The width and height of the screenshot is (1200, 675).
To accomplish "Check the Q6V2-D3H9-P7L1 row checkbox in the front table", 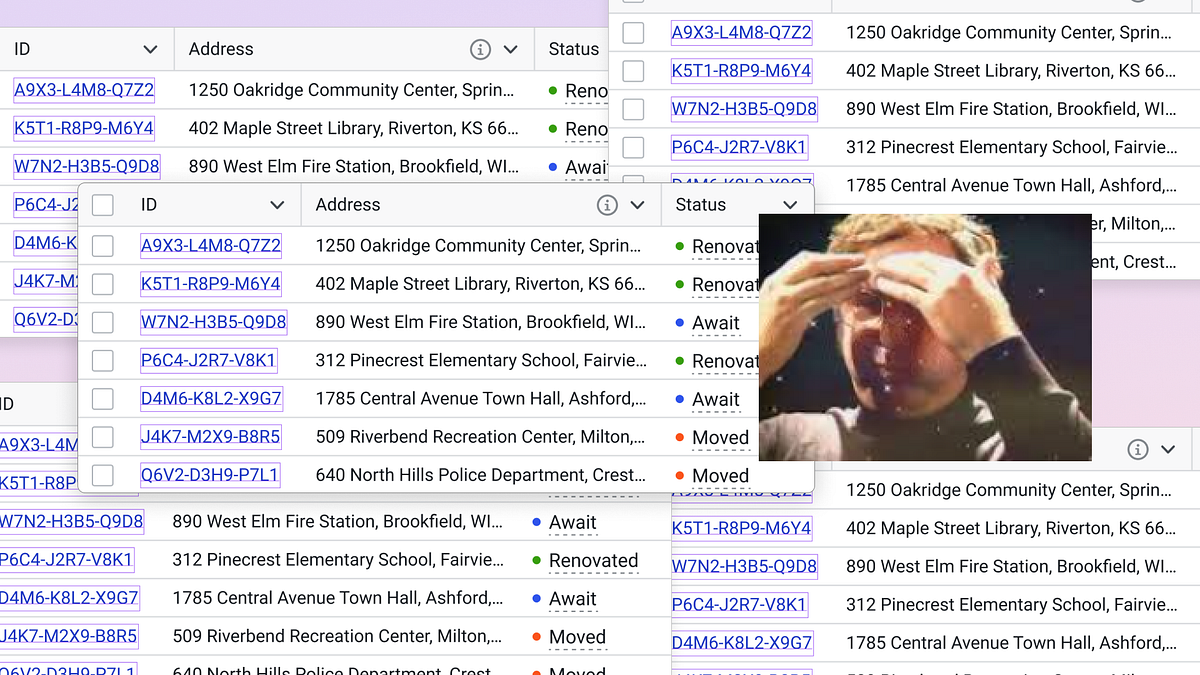I will (x=102, y=475).
